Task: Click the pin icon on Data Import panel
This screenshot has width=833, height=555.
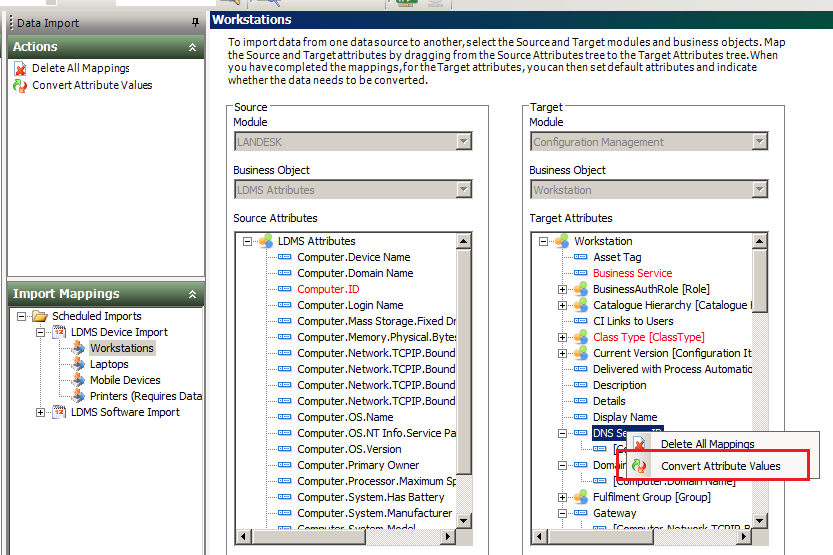Action: [195, 23]
